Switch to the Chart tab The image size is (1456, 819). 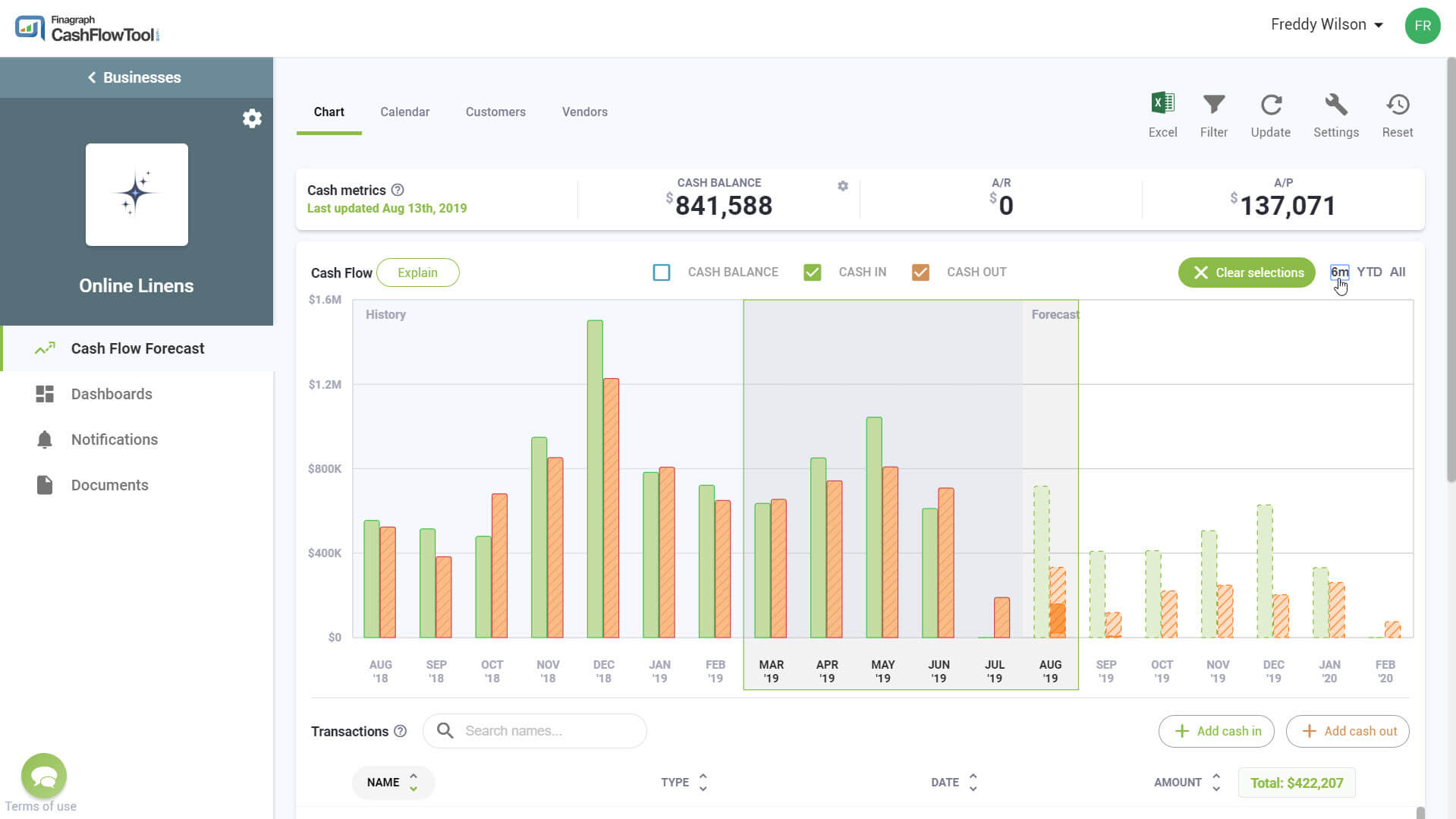point(329,112)
